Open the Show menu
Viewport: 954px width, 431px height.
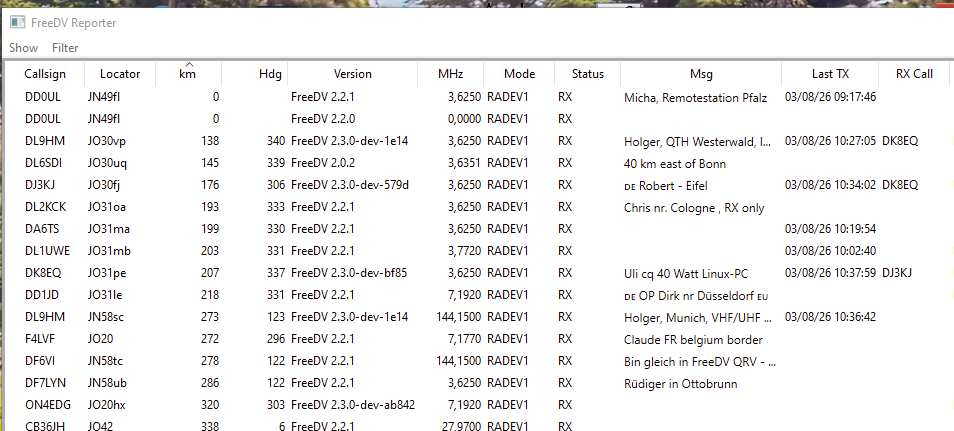pyautogui.click(x=24, y=48)
